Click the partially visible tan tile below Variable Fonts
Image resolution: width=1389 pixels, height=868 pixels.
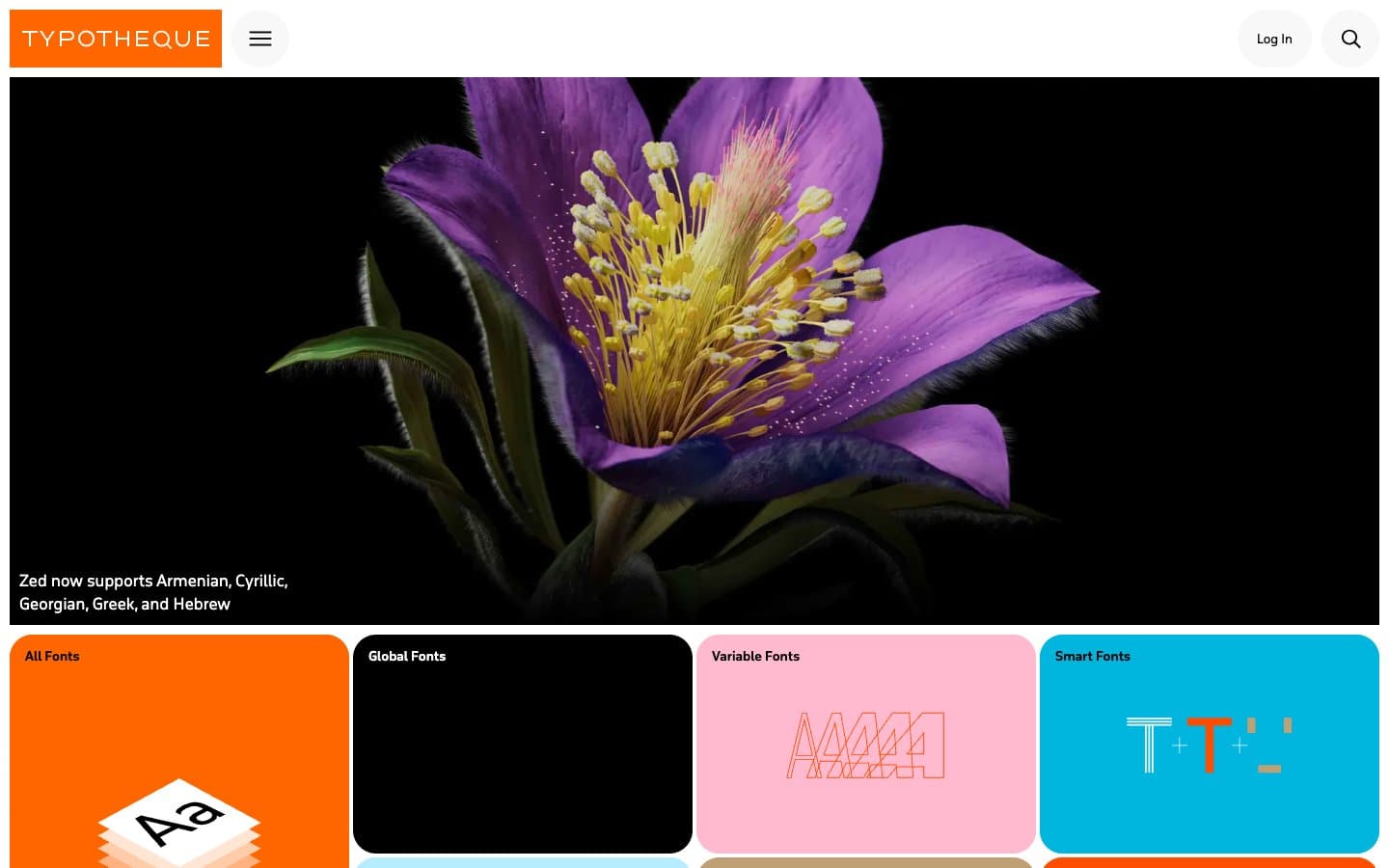click(865, 863)
